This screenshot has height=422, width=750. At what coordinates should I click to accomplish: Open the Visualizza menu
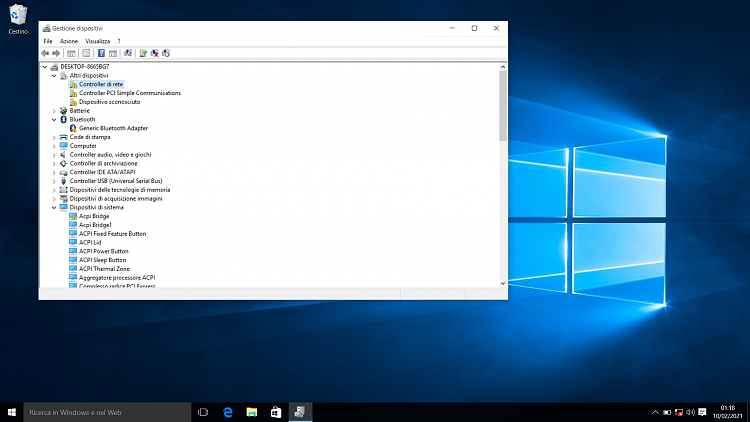pos(98,41)
